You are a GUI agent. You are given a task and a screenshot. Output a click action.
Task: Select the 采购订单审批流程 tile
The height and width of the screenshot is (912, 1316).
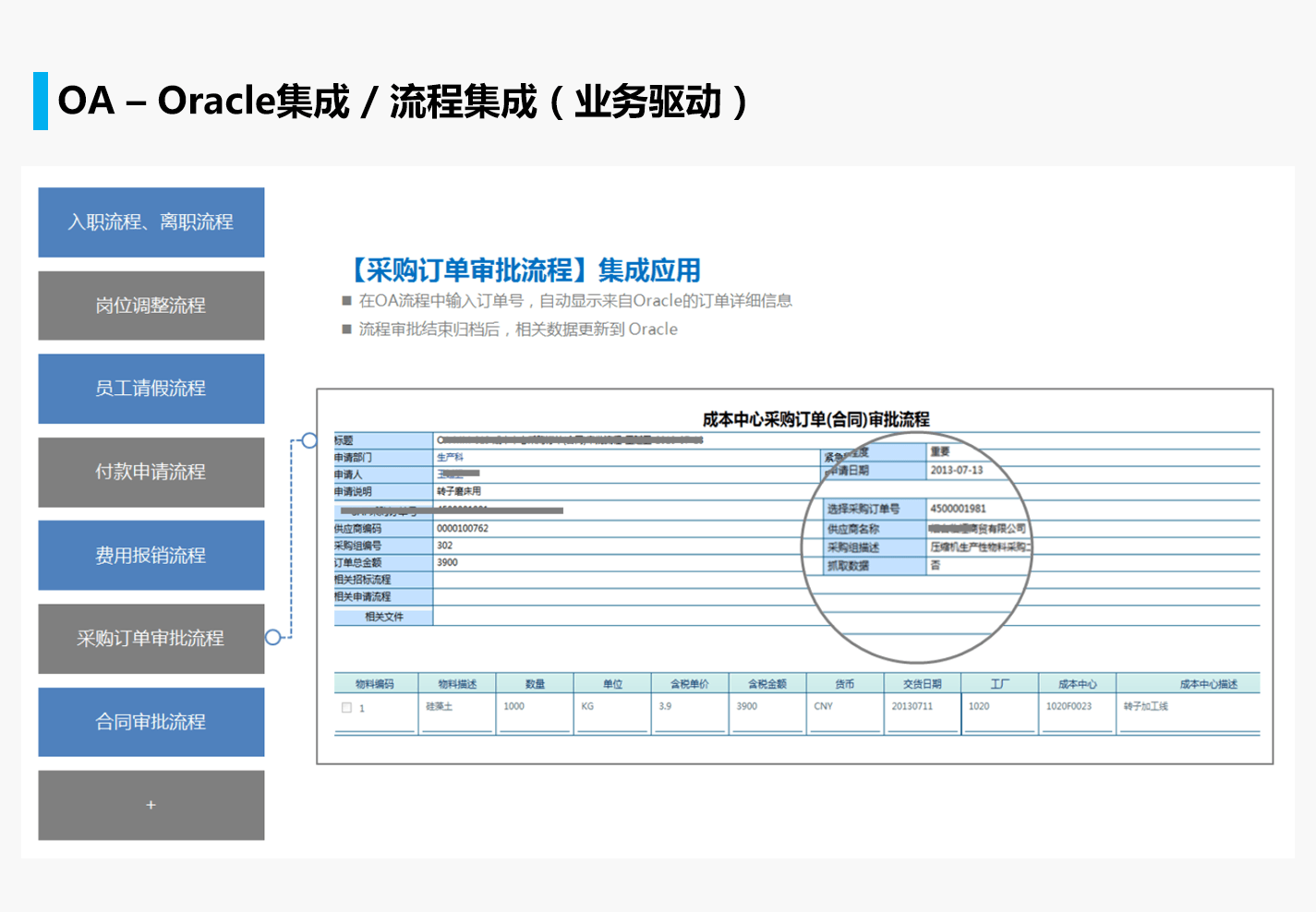[x=151, y=639]
